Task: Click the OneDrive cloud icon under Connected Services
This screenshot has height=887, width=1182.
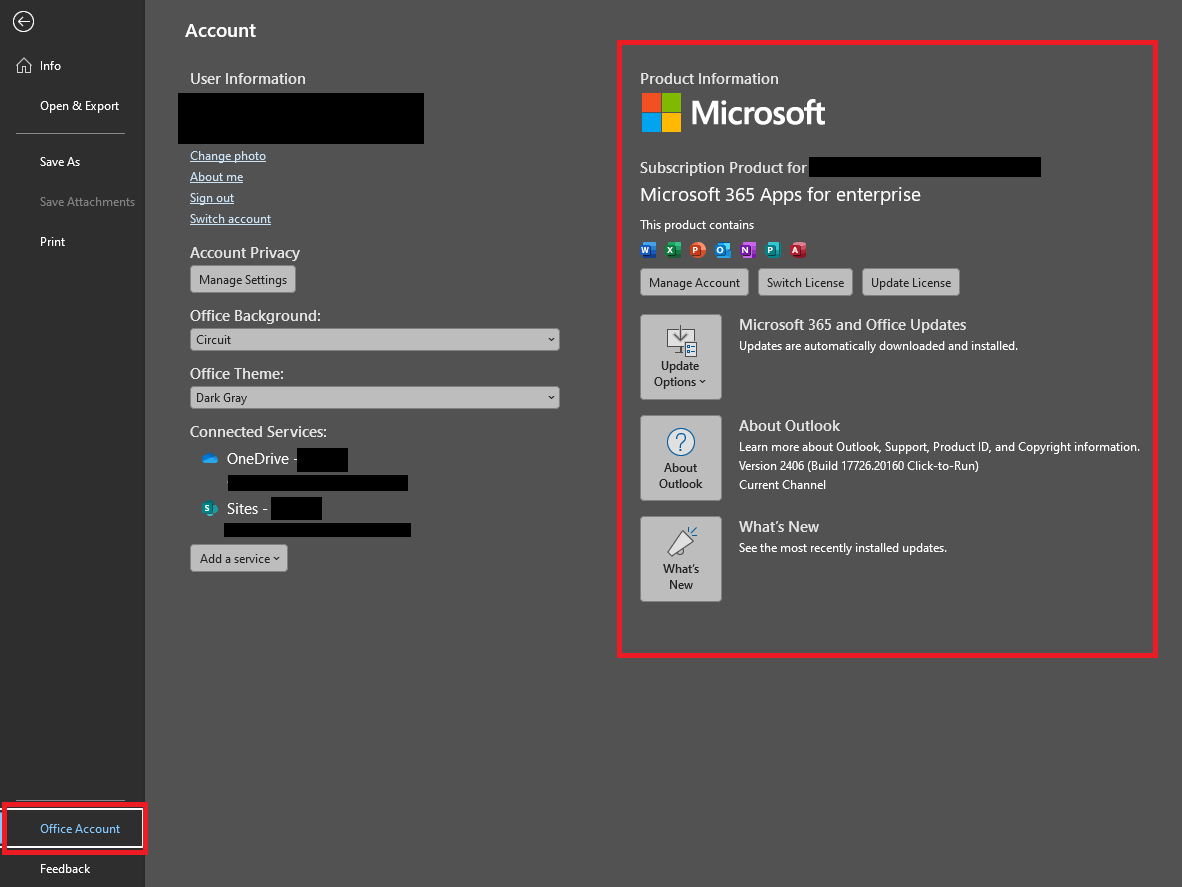Action: tap(210, 458)
